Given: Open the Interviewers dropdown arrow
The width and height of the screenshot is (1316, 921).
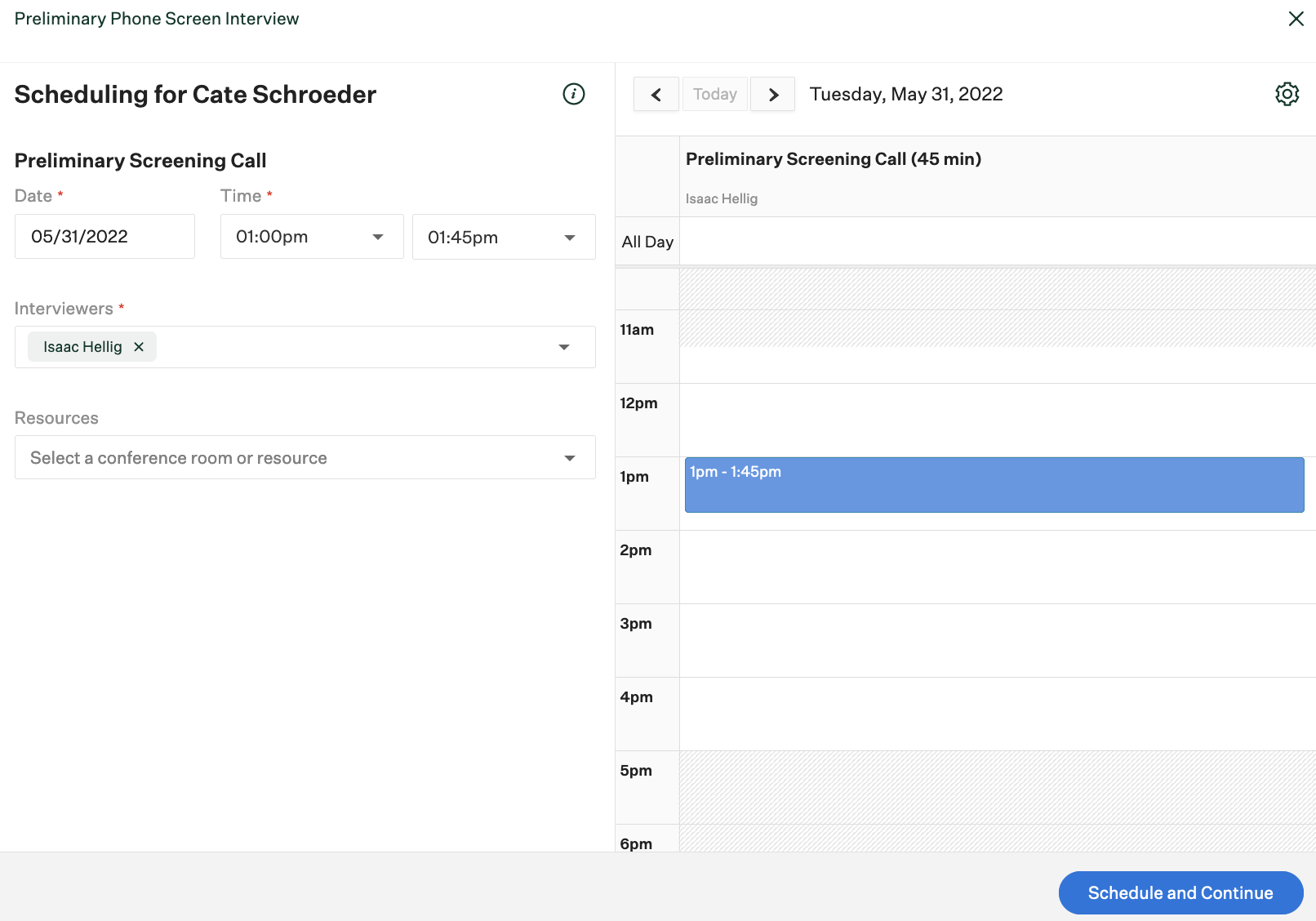Looking at the screenshot, I should pyautogui.click(x=564, y=347).
